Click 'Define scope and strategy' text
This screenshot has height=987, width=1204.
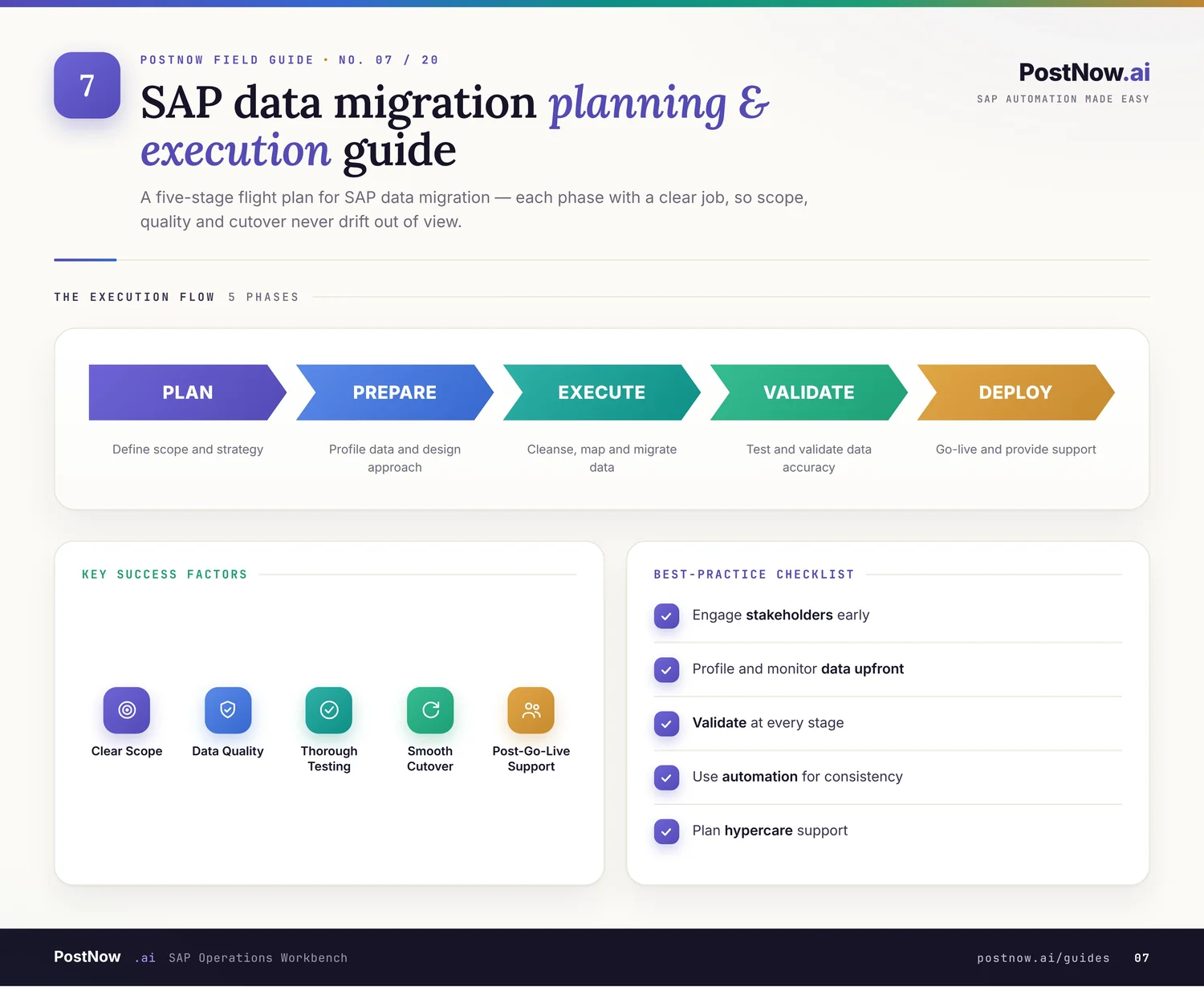tap(188, 449)
